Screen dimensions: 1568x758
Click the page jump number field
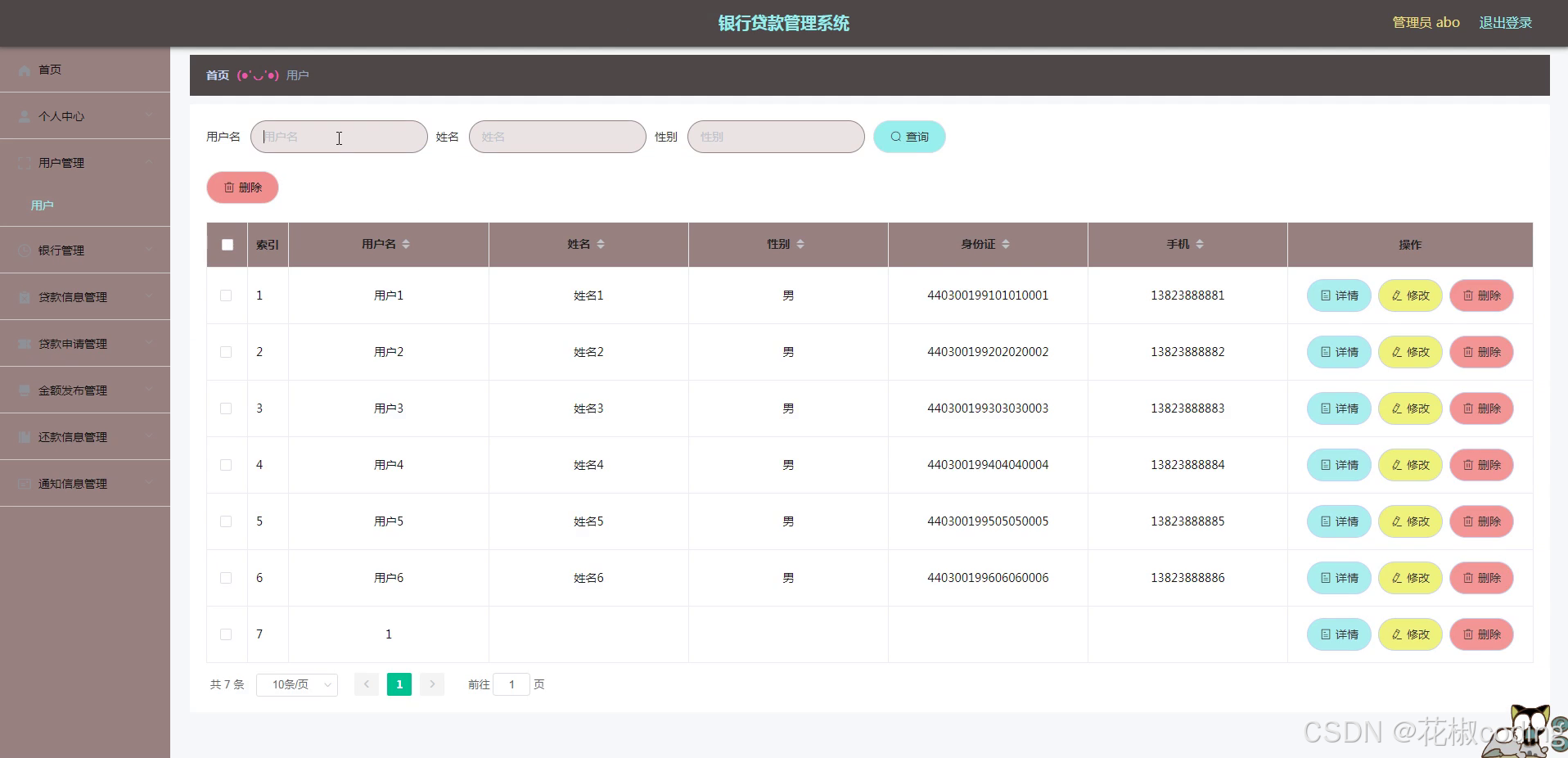click(x=511, y=684)
